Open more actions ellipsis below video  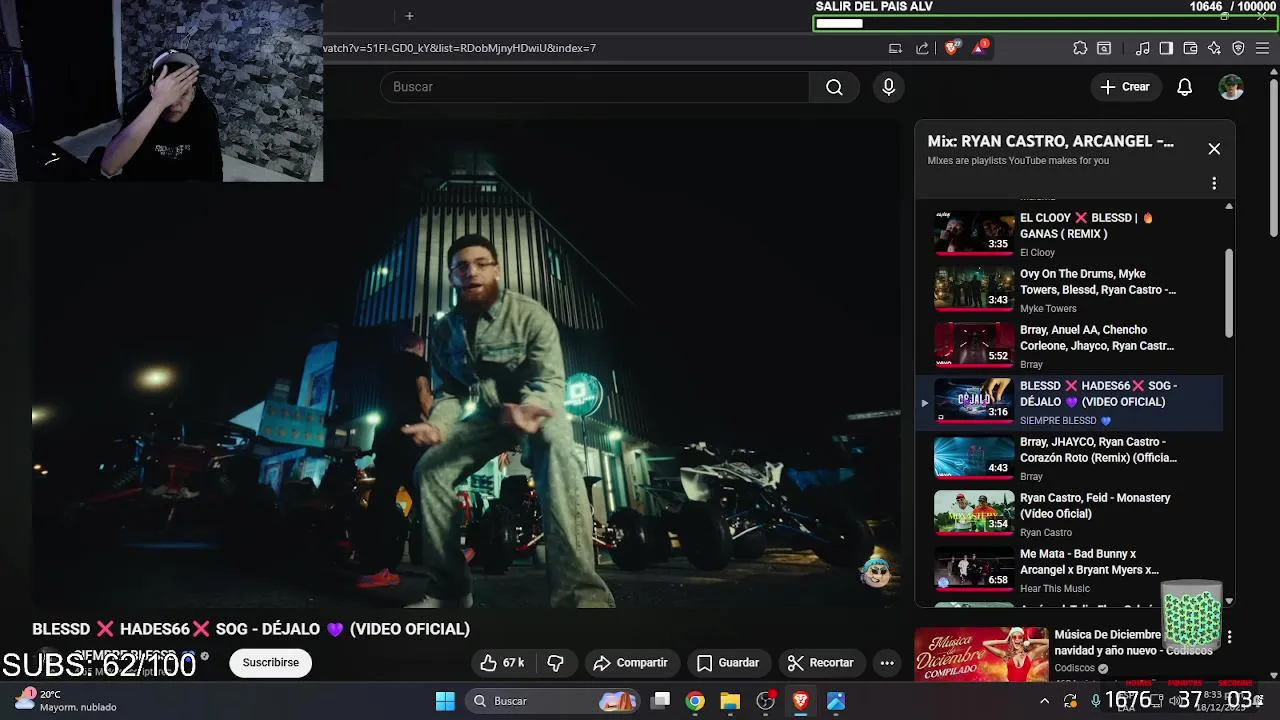click(x=887, y=663)
